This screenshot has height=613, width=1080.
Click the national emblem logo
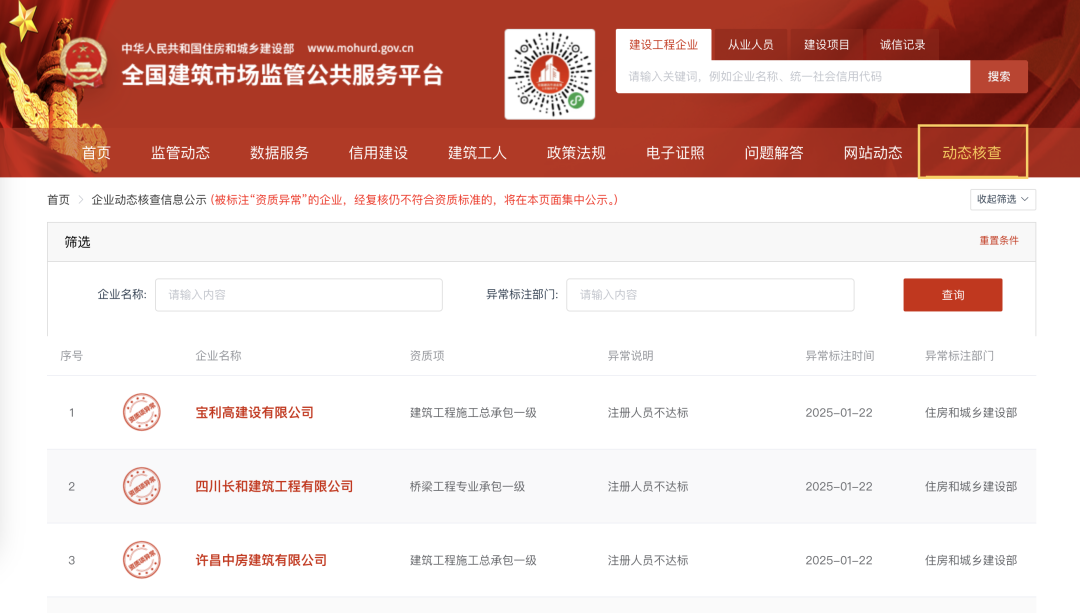click(x=83, y=62)
